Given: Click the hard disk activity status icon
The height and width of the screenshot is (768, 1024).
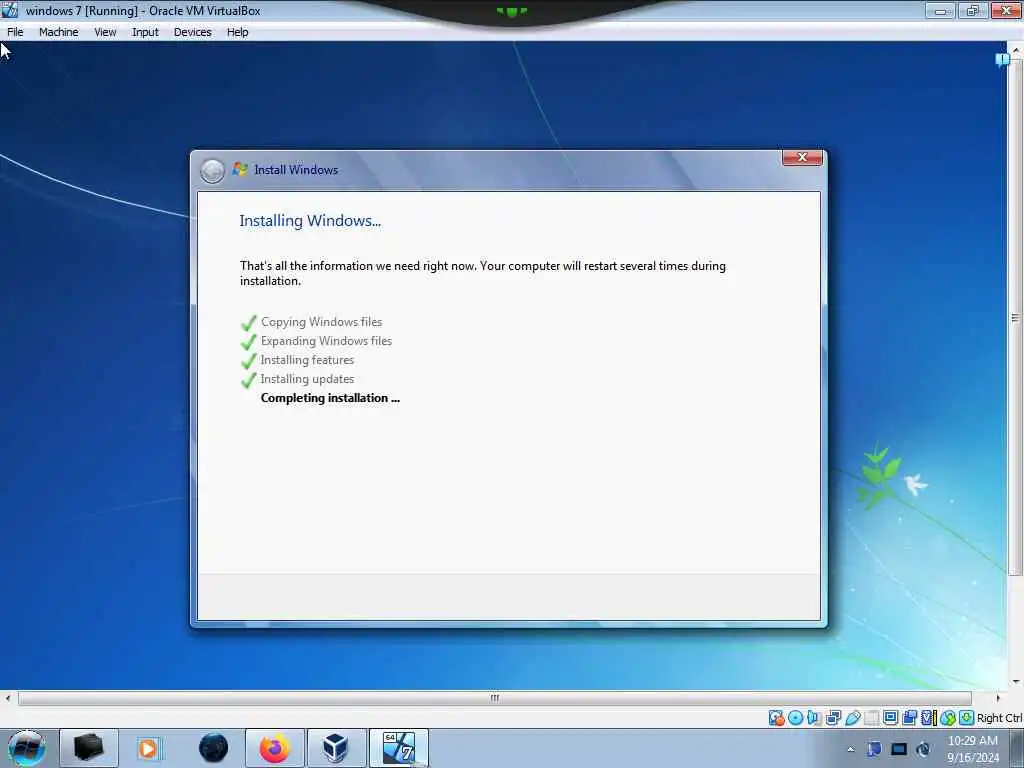Looking at the screenshot, I should point(776,718).
